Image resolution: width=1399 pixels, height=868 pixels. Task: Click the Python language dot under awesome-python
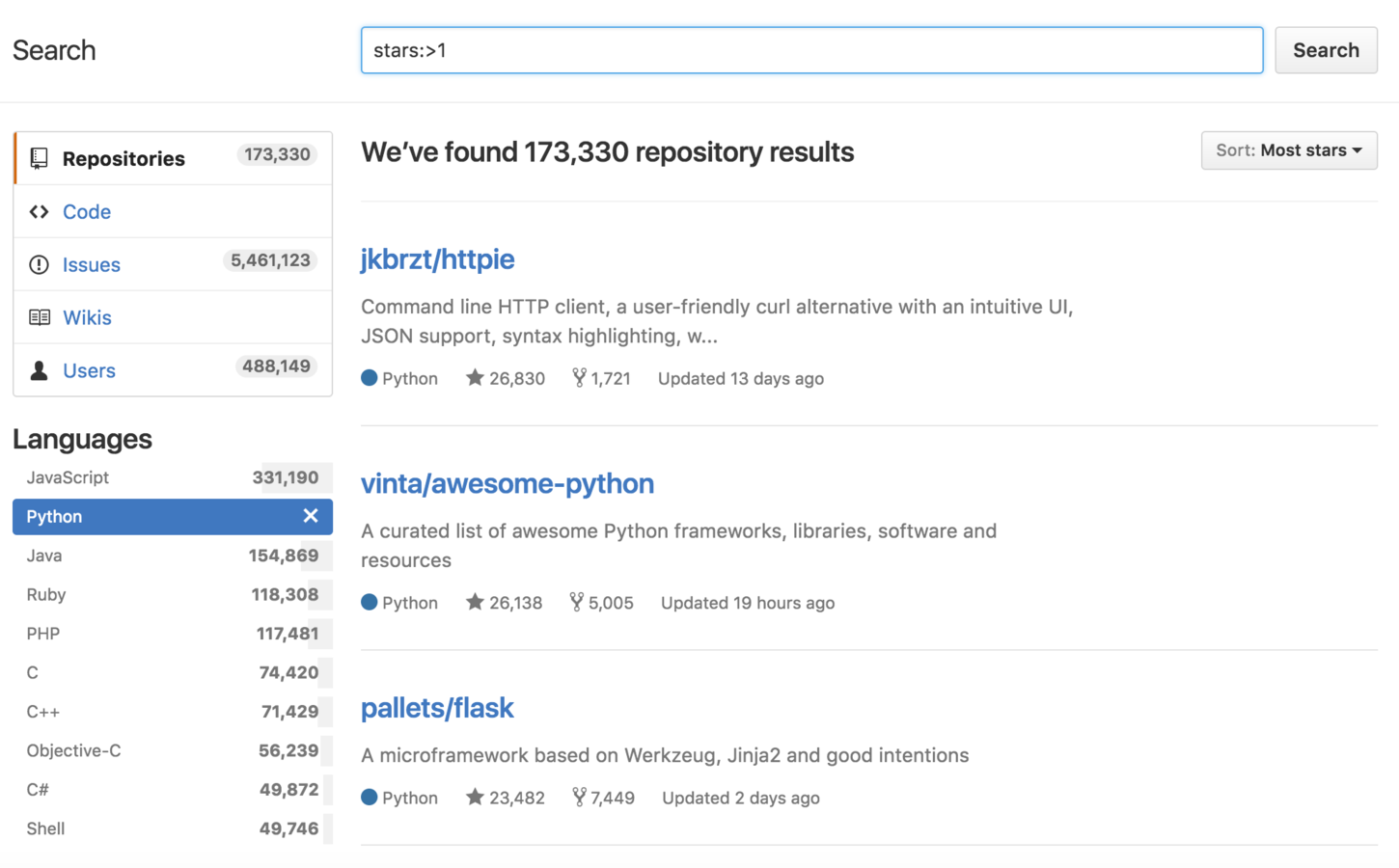coord(370,603)
